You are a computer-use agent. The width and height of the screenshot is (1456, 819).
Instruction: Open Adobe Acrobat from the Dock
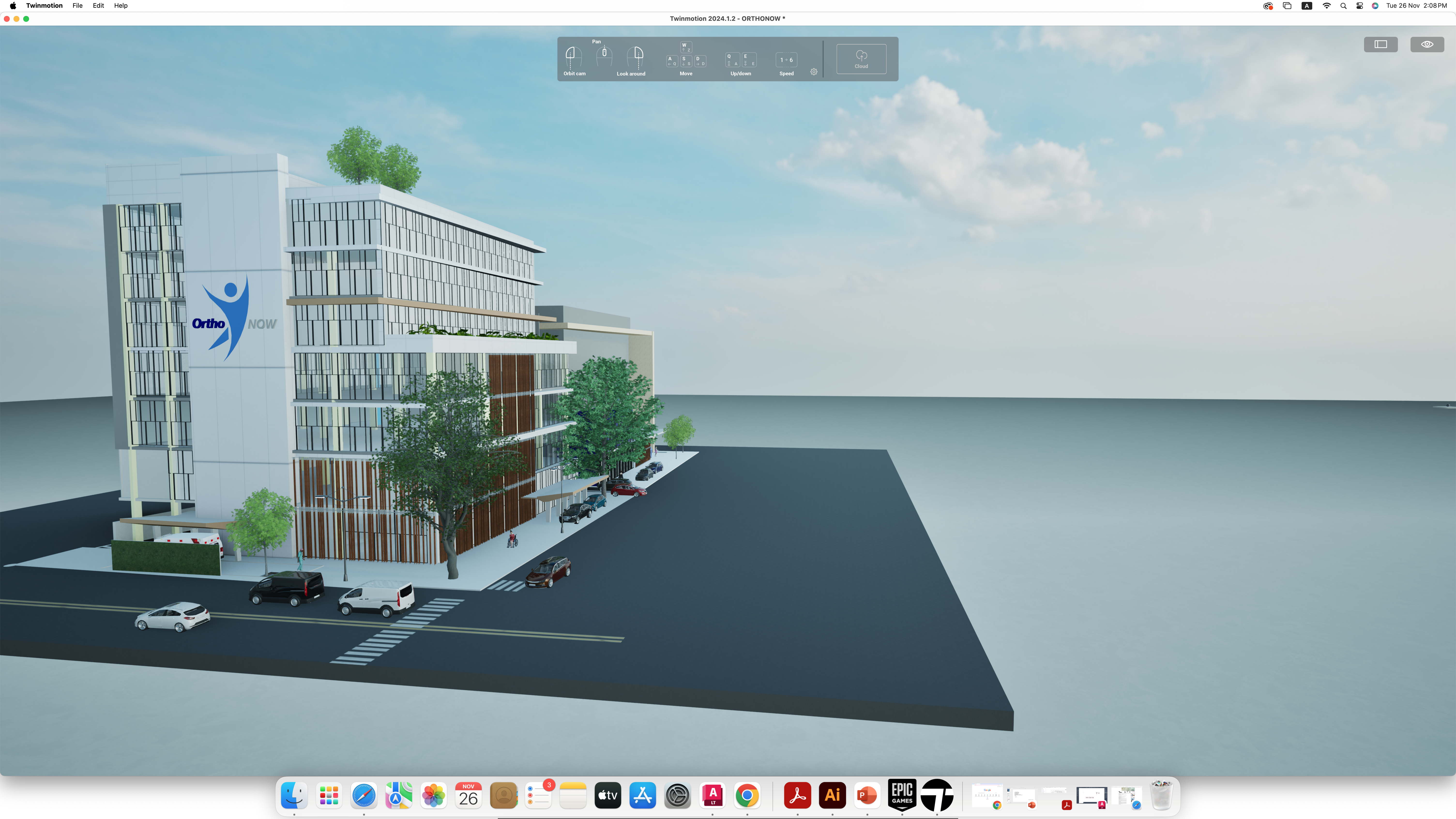797,795
